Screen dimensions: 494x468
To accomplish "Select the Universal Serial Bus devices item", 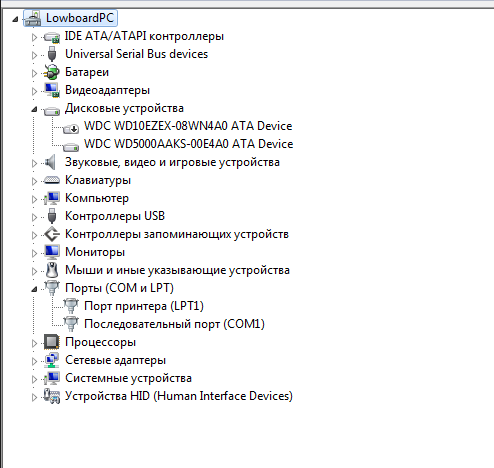I will [136, 54].
